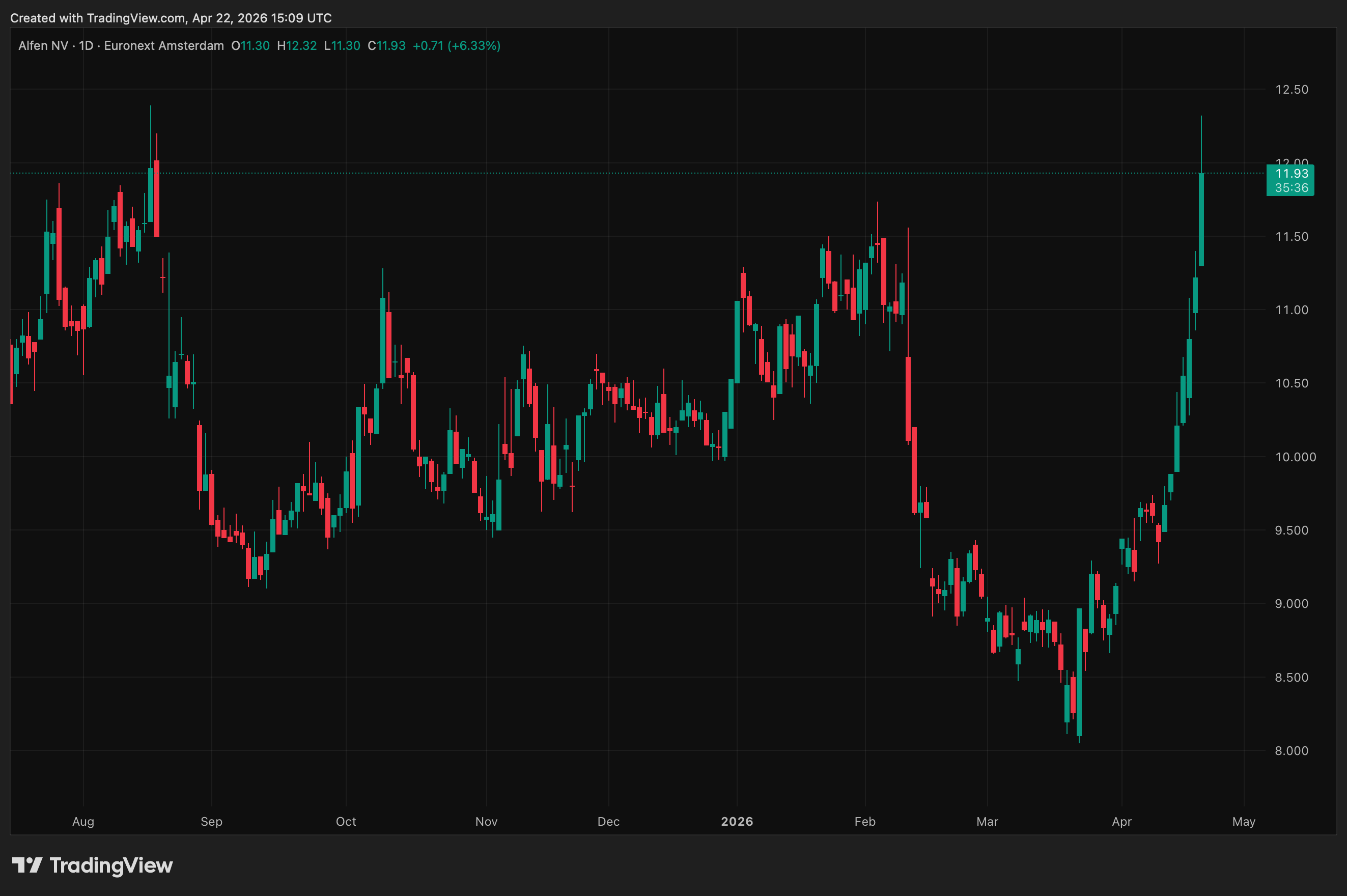Click the 'Sep' time axis label
1347x896 pixels.
click(211, 822)
